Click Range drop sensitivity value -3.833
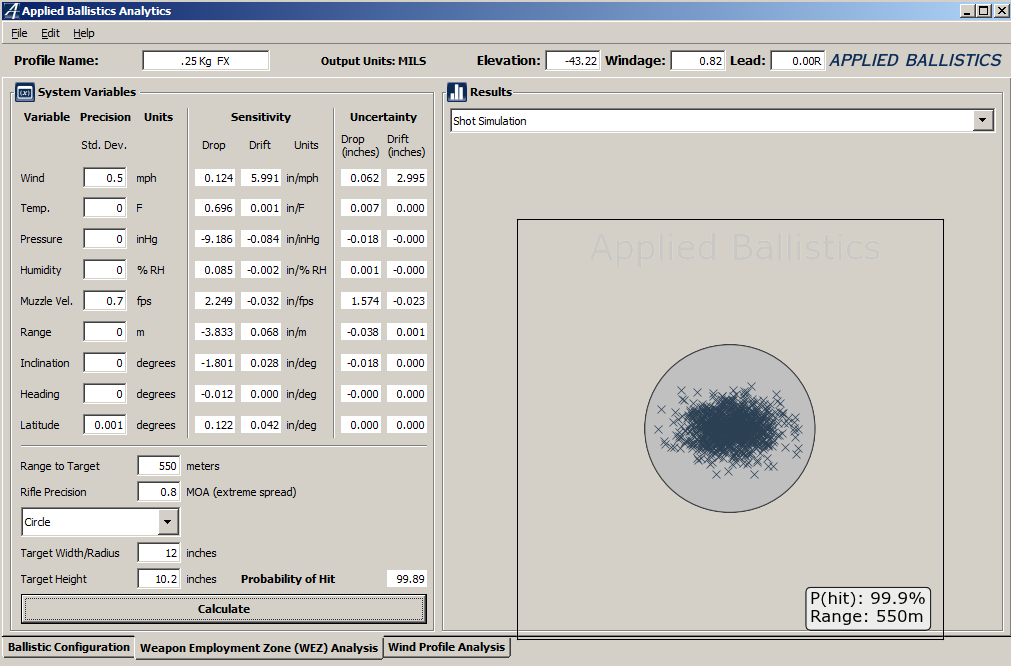The image size is (1011, 666). click(x=215, y=332)
